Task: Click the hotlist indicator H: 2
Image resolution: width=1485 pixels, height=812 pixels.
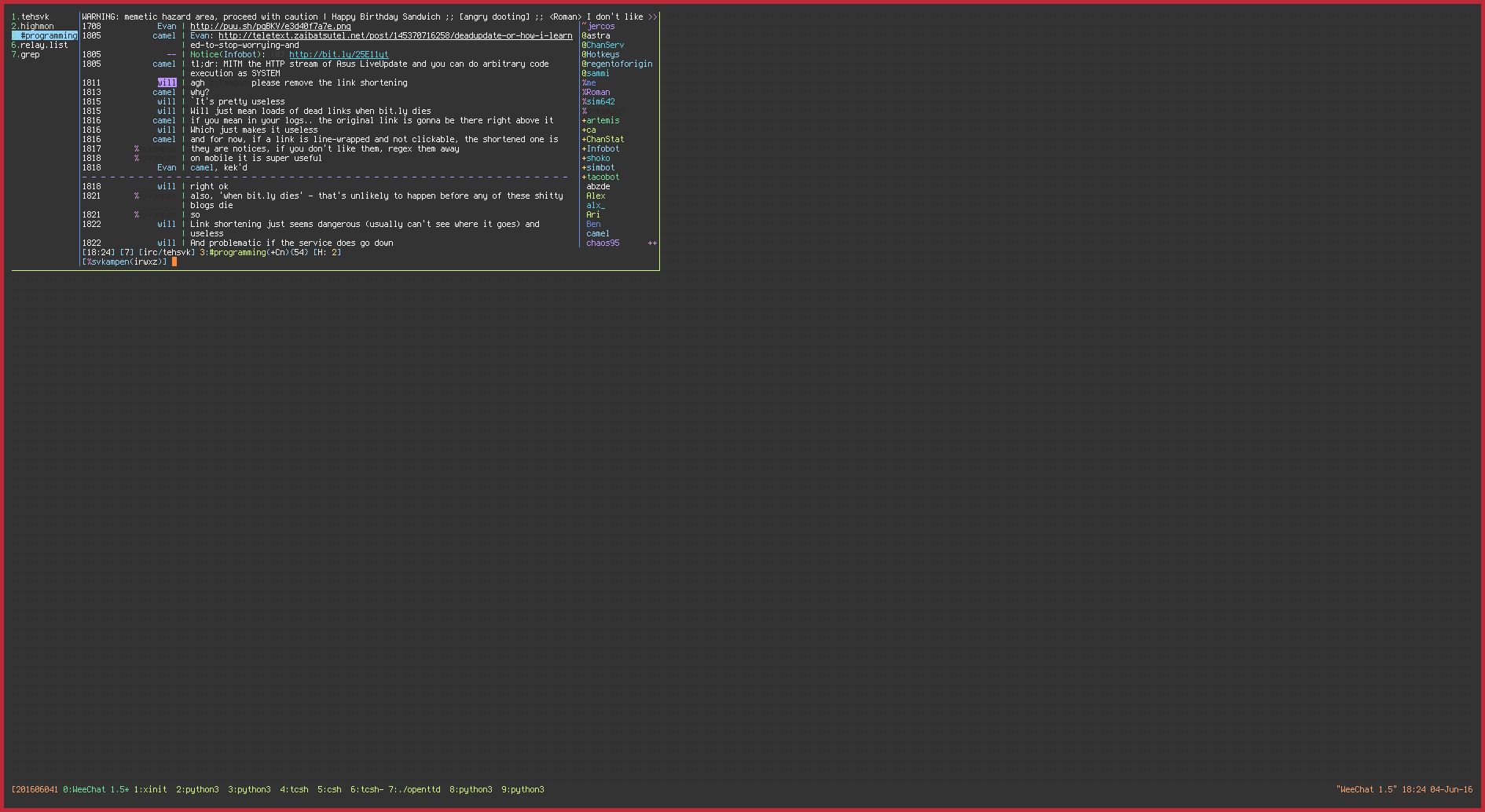Action: [x=327, y=252]
